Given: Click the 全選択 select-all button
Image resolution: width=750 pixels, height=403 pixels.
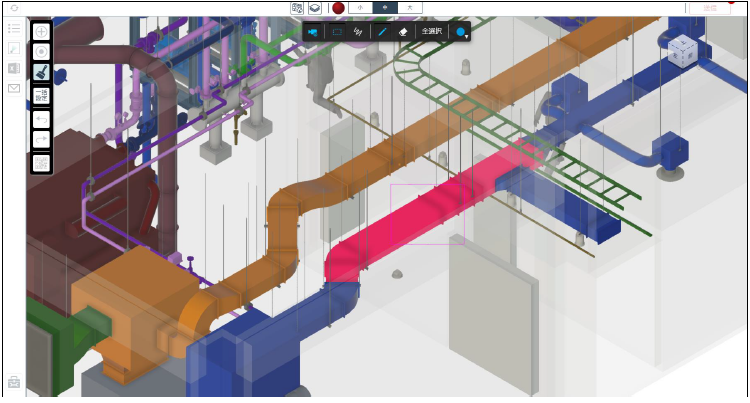Looking at the screenshot, I should 431,31.
